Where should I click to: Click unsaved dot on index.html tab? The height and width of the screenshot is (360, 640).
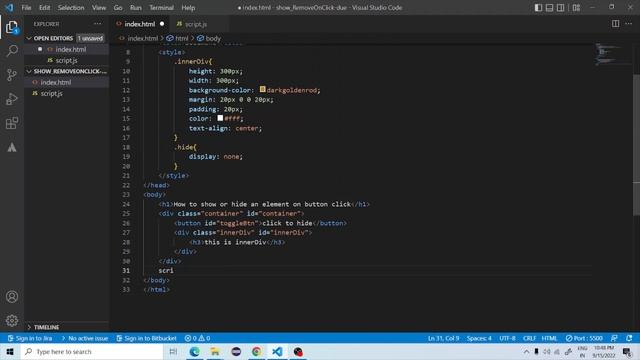point(162,24)
